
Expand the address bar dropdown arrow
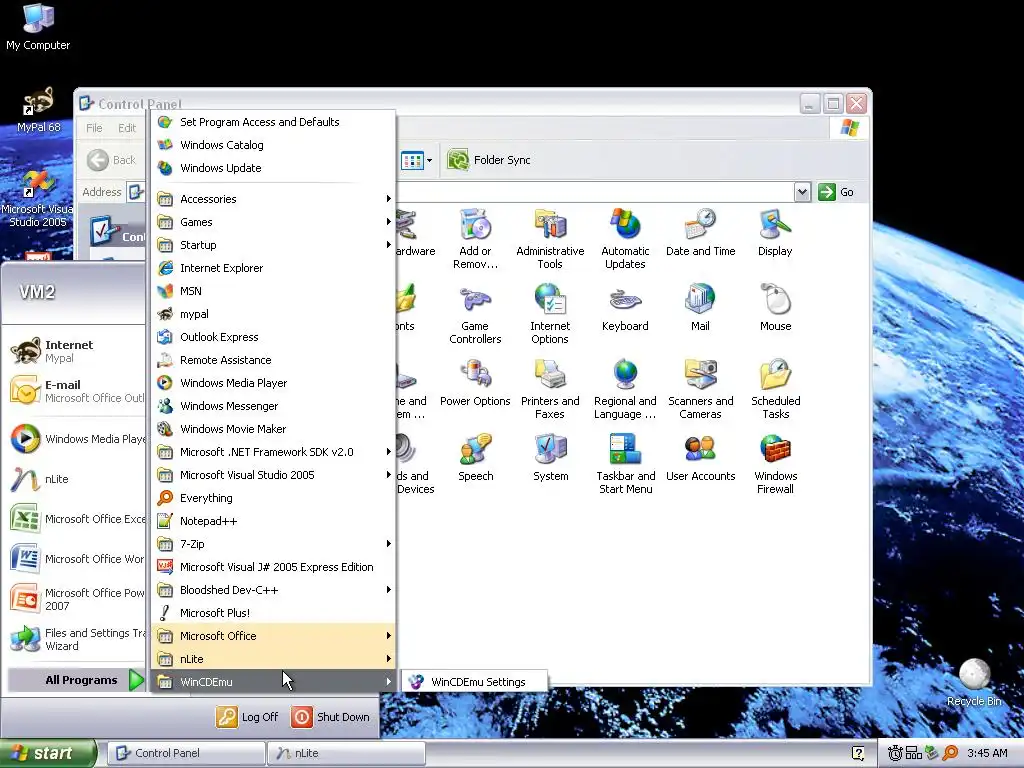802,192
